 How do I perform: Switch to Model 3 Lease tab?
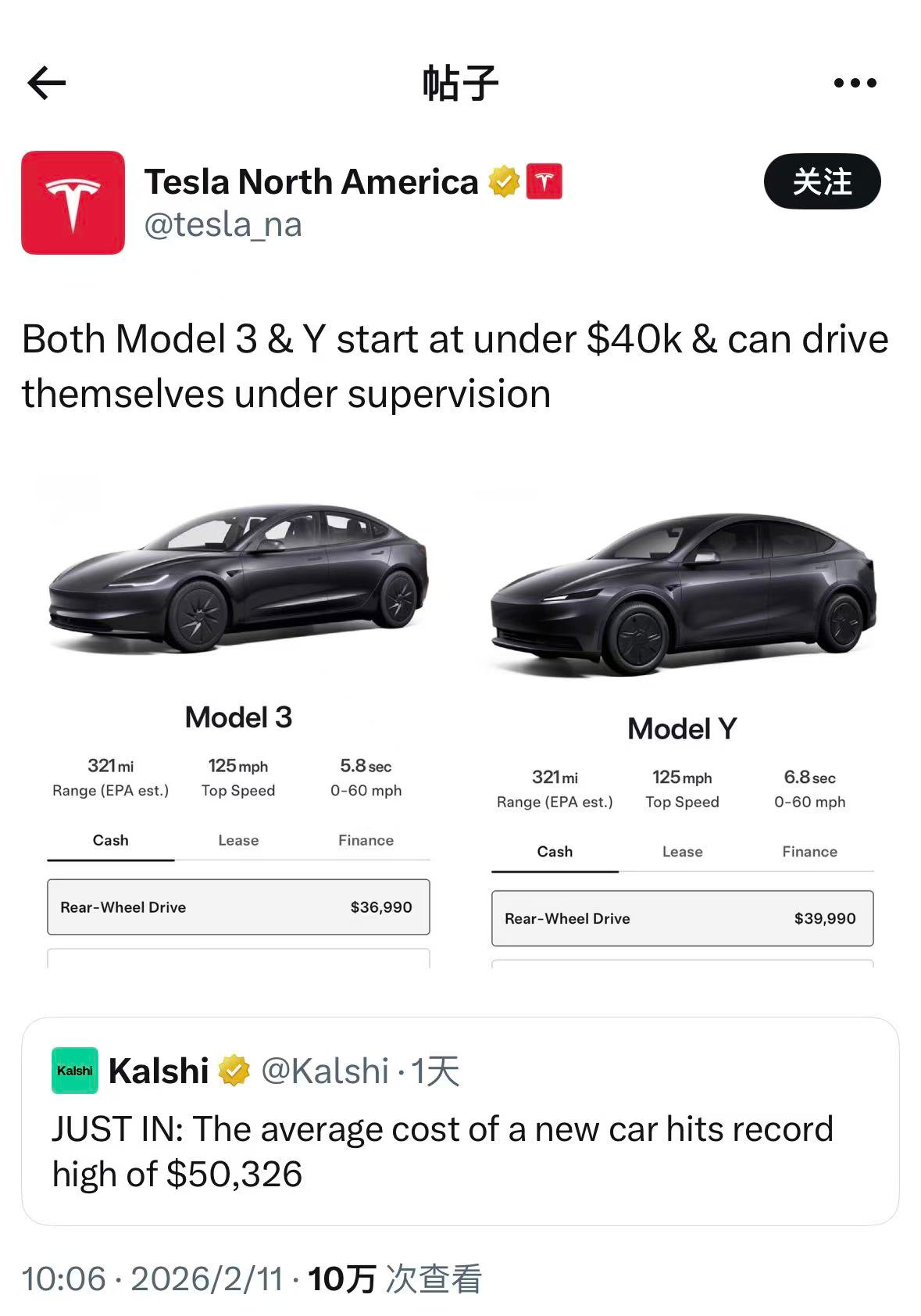[238, 841]
